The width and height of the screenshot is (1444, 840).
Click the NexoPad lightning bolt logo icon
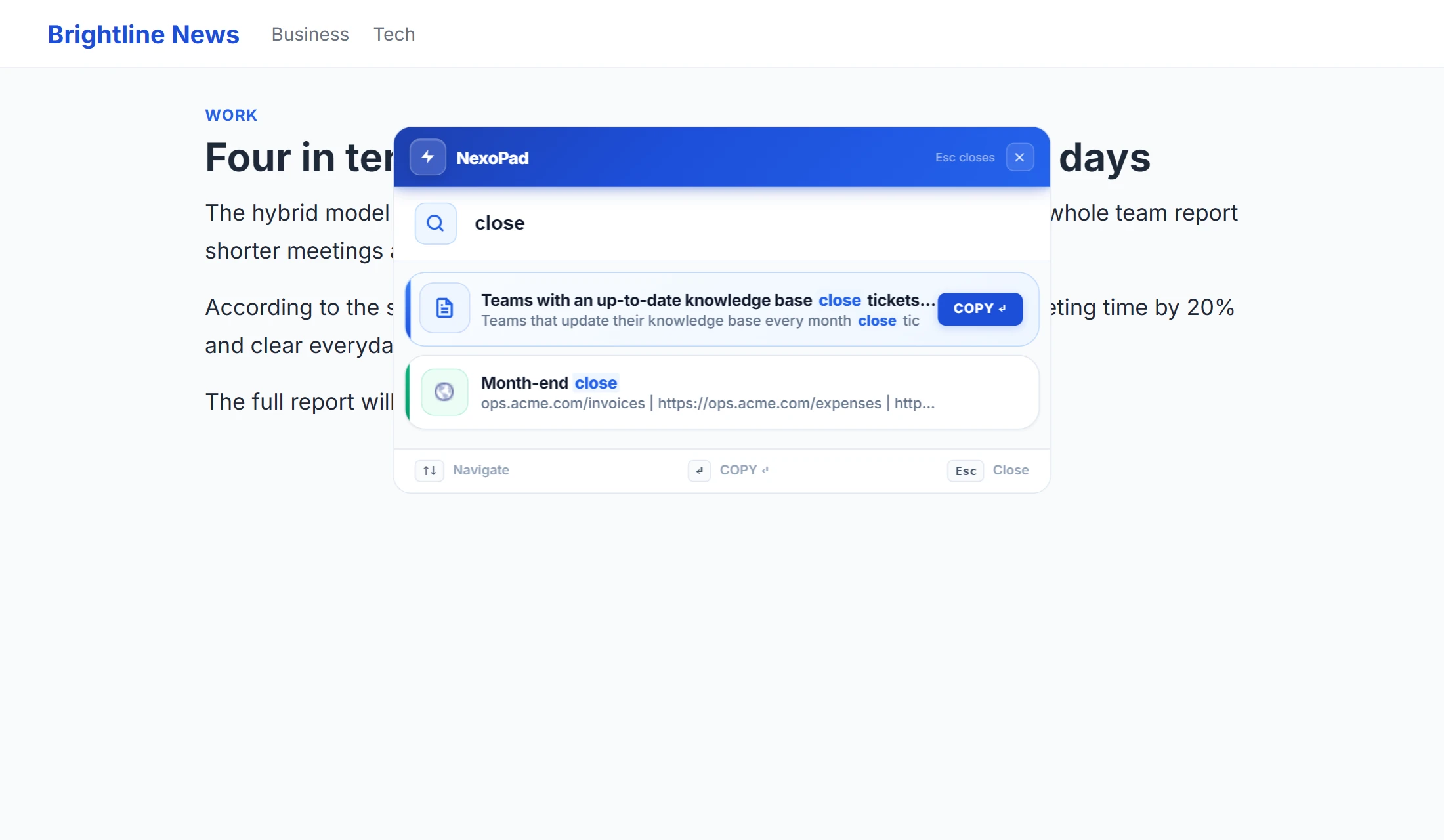(427, 157)
